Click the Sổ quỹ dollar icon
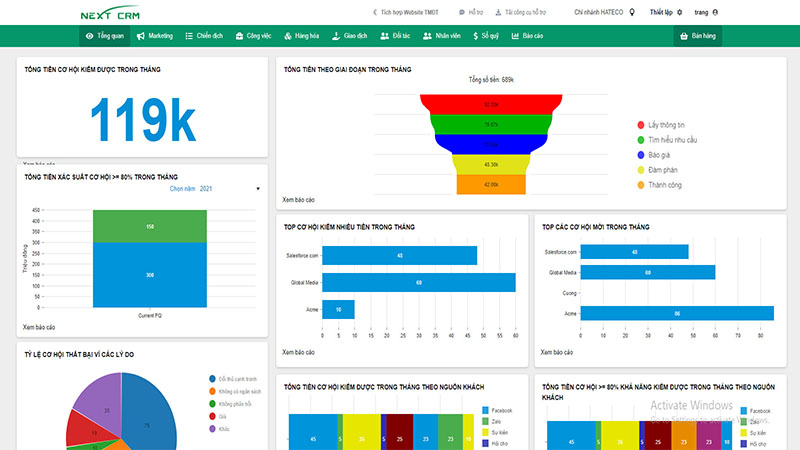This screenshot has width=800, height=450. (474, 36)
